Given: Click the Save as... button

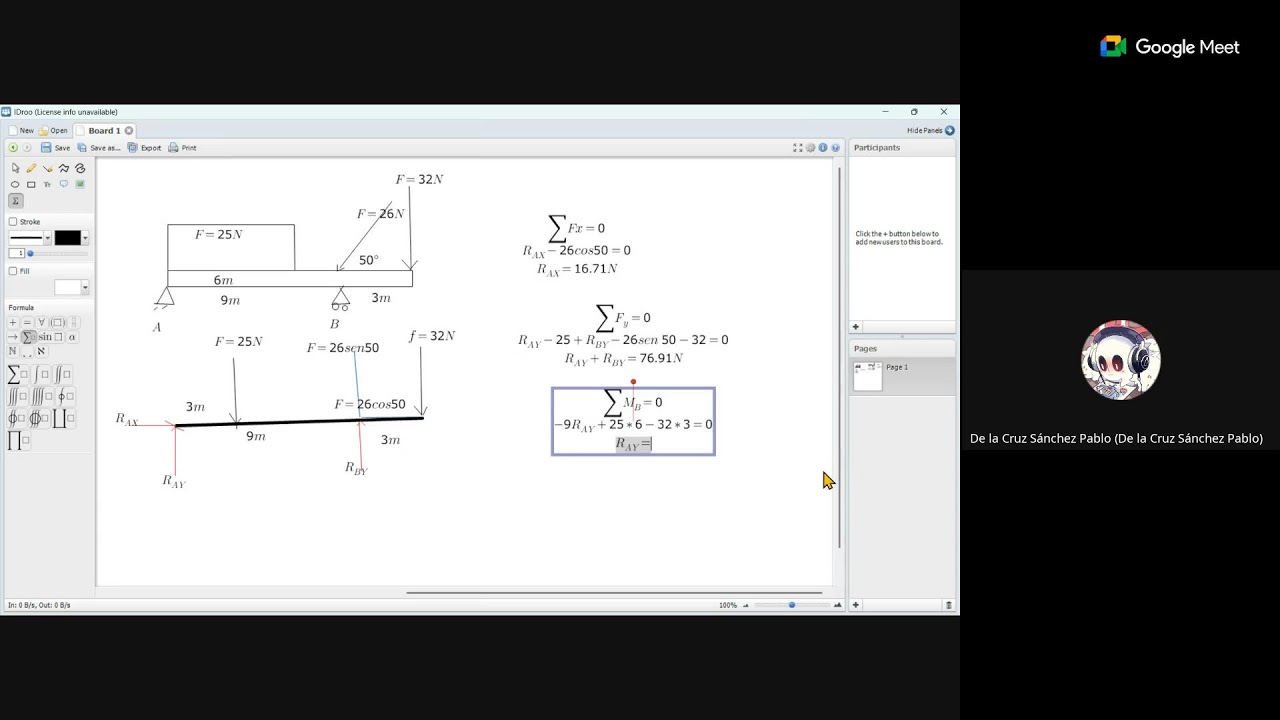Looking at the screenshot, I should pyautogui.click(x=99, y=147).
